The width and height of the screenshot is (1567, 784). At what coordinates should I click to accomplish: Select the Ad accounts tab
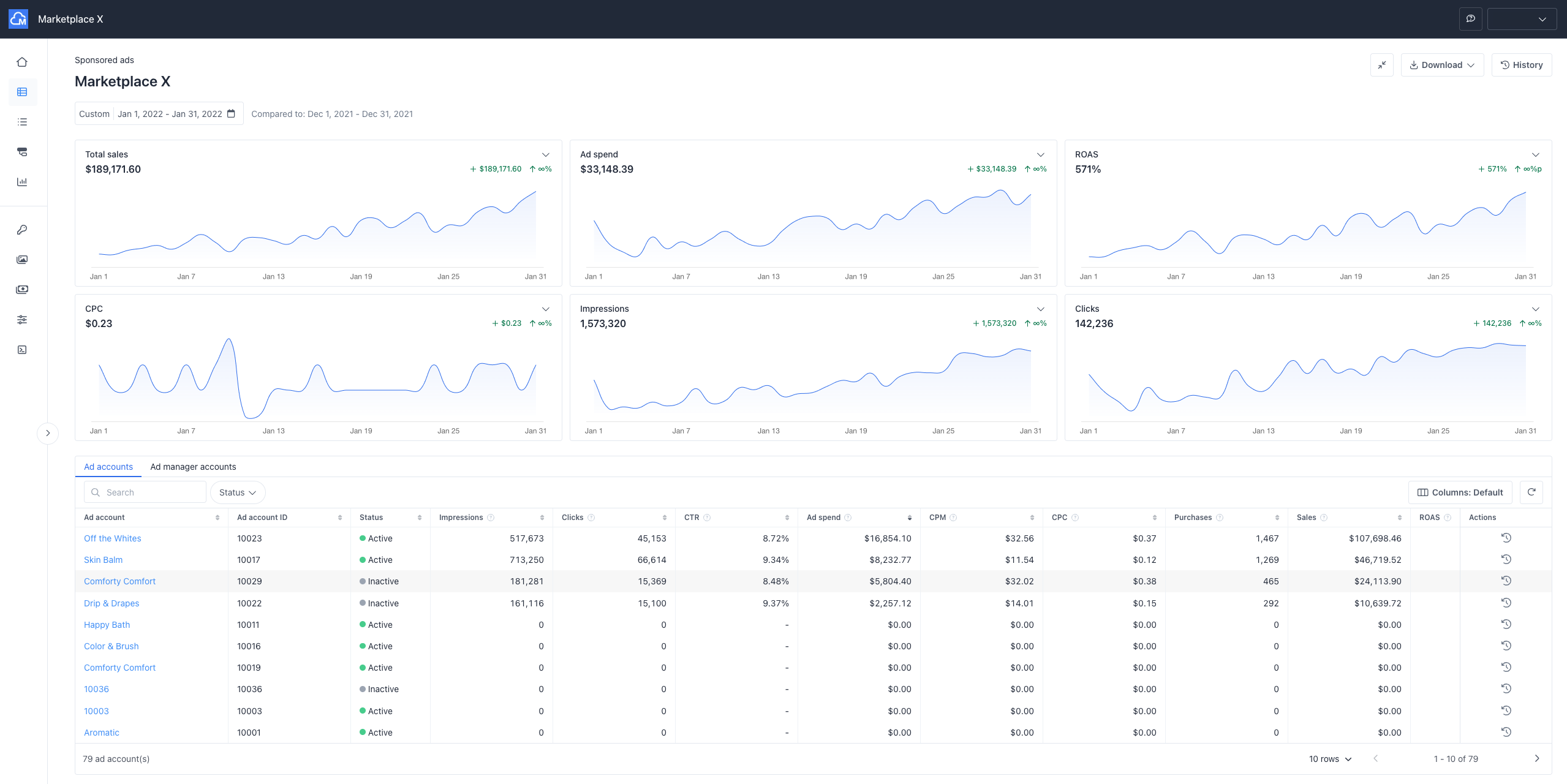pyautogui.click(x=108, y=466)
